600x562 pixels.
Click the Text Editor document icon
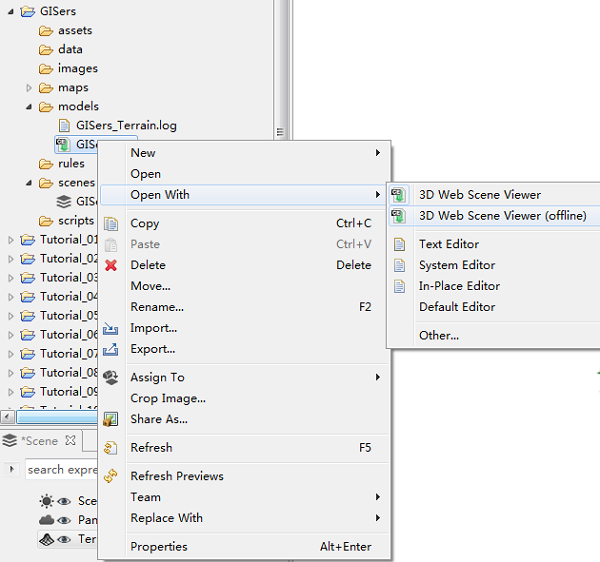(399, 244)
